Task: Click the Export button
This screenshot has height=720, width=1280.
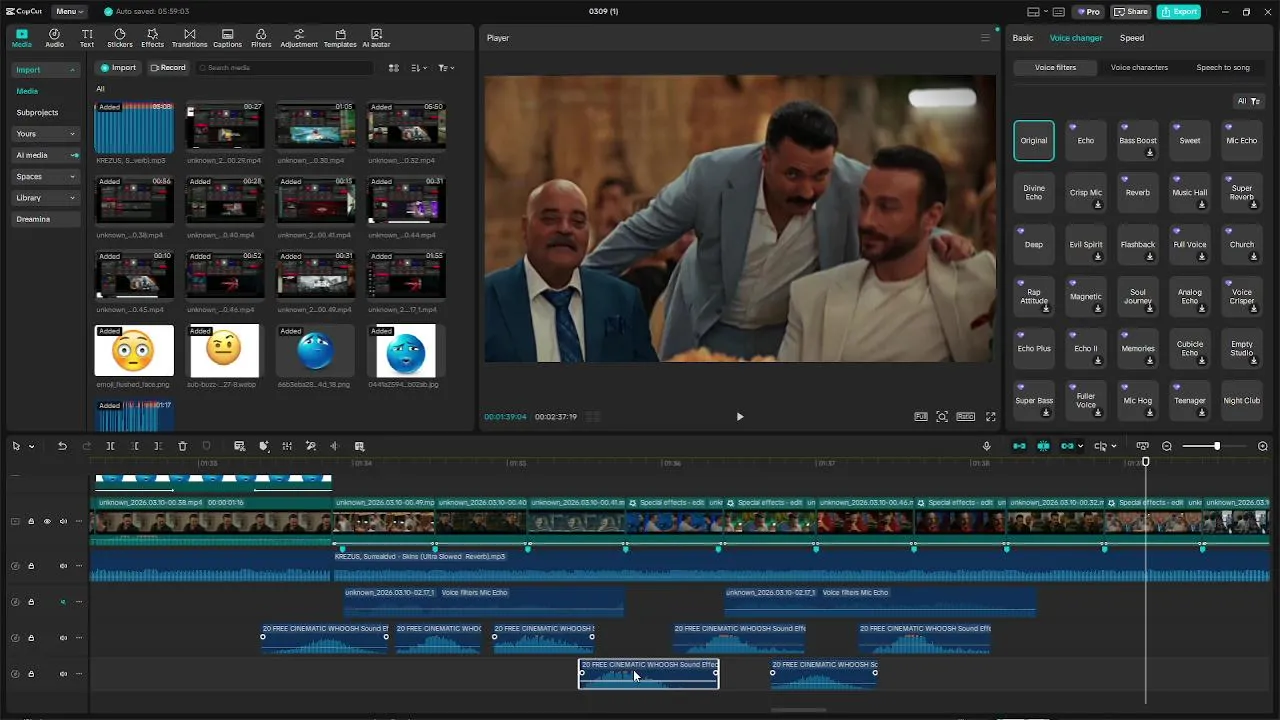Action: [x=1178, y=11]
